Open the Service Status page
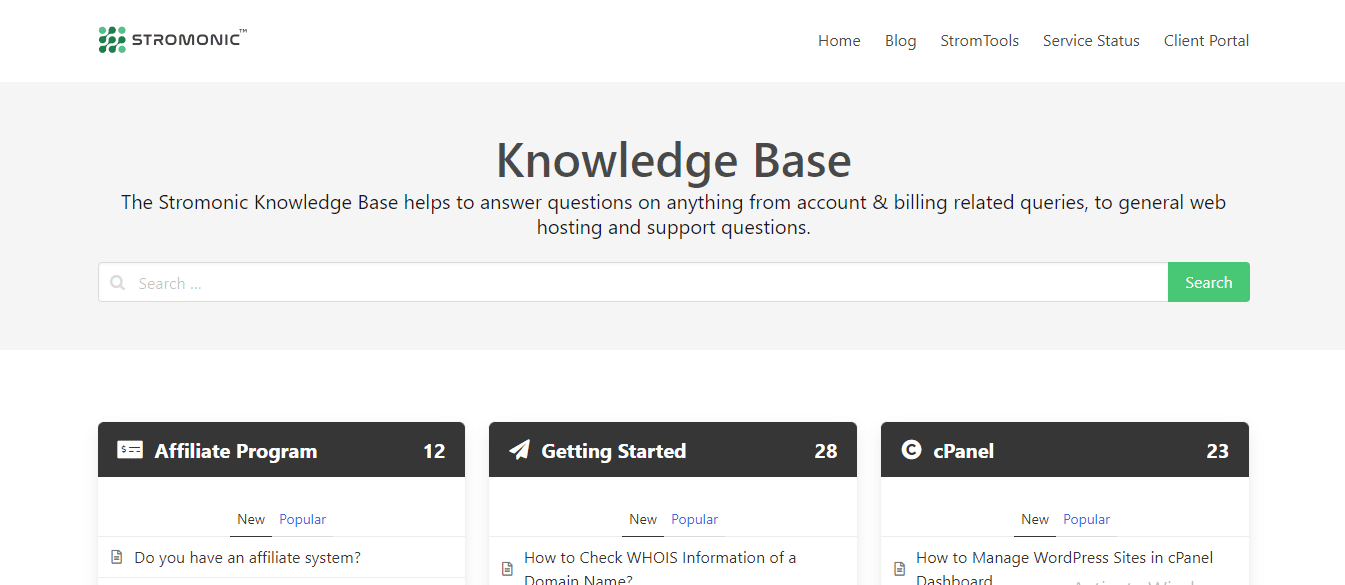Screen dimensions: 1345x585 coord(1091,41)
